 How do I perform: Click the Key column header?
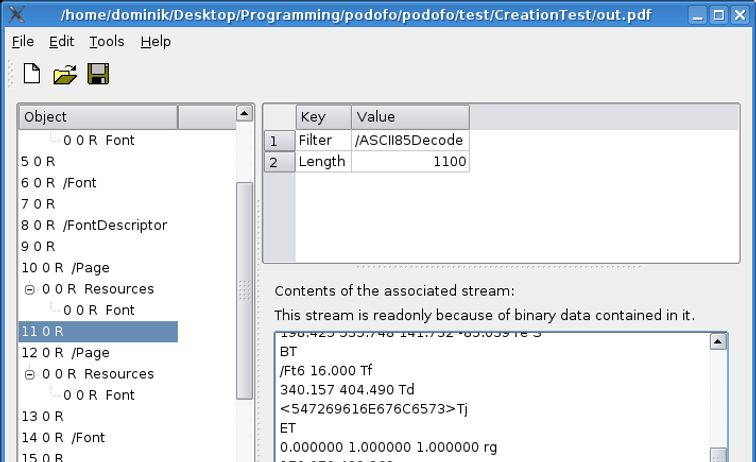pos(323,117)
